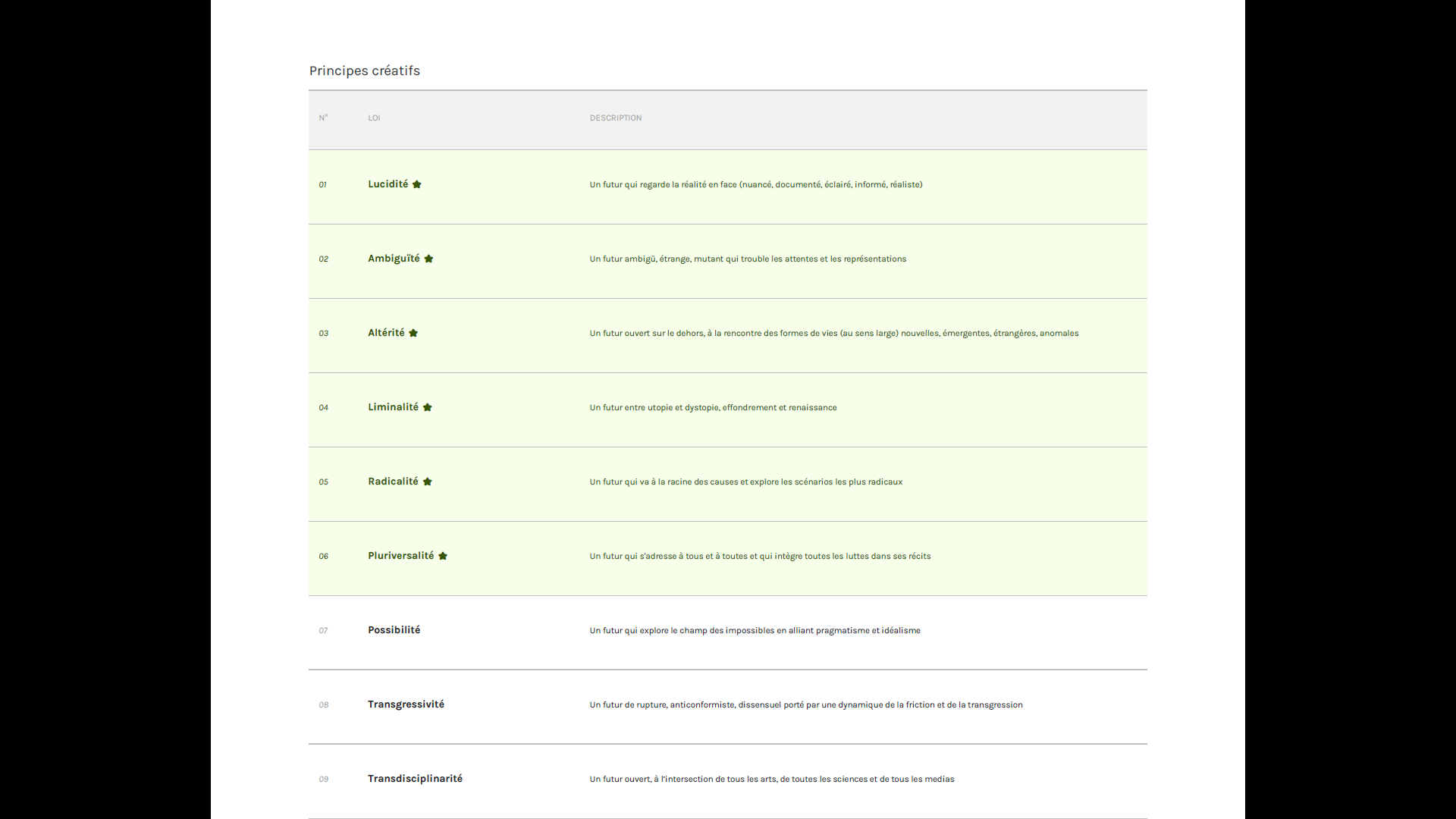This screenshot has height=819, width=1456.
Task: Click the star icon next to Lucidité
Action: pyautogui.click(x=417, y=184)
